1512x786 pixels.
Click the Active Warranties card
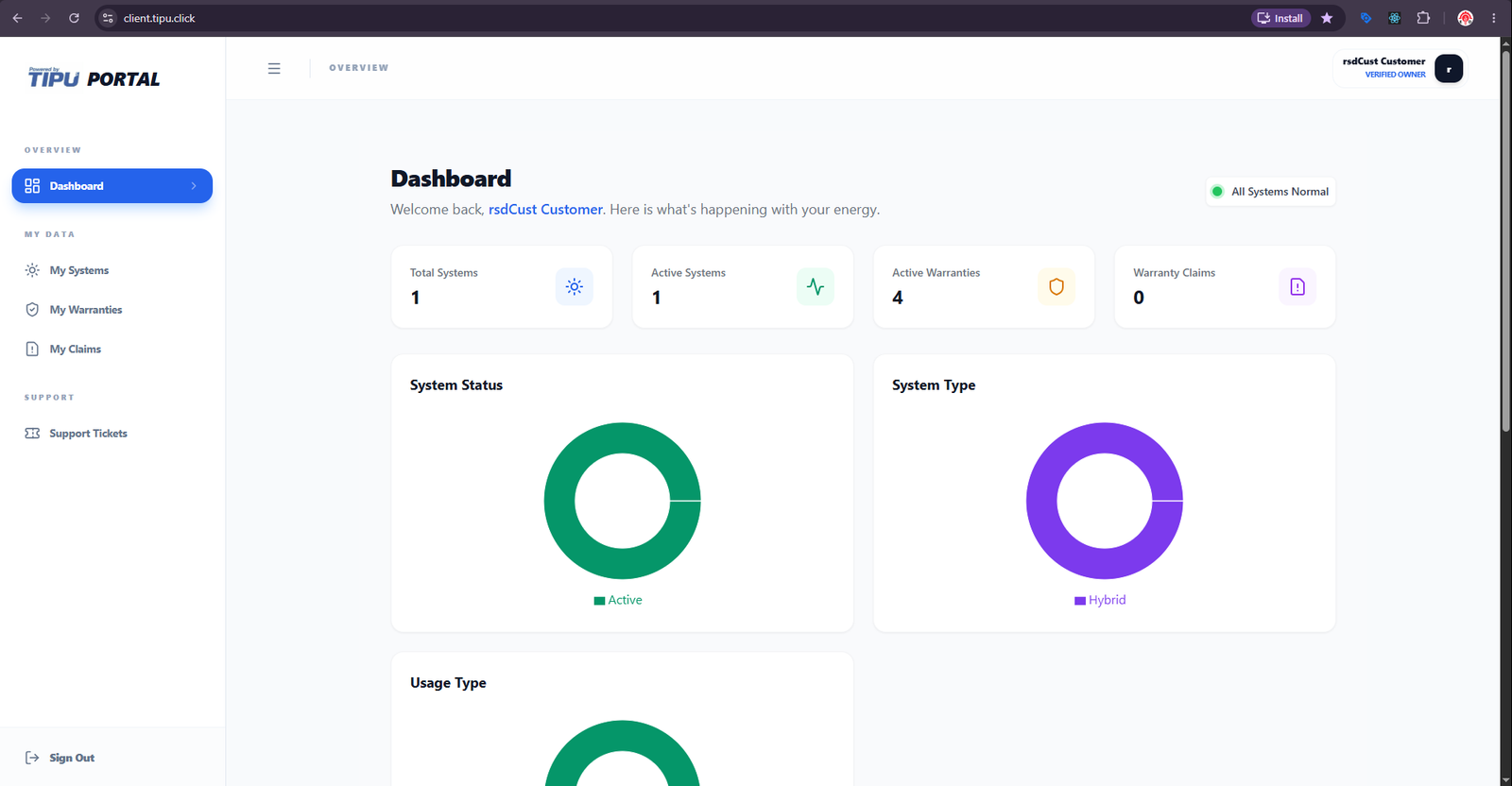[x=984, y=287]
